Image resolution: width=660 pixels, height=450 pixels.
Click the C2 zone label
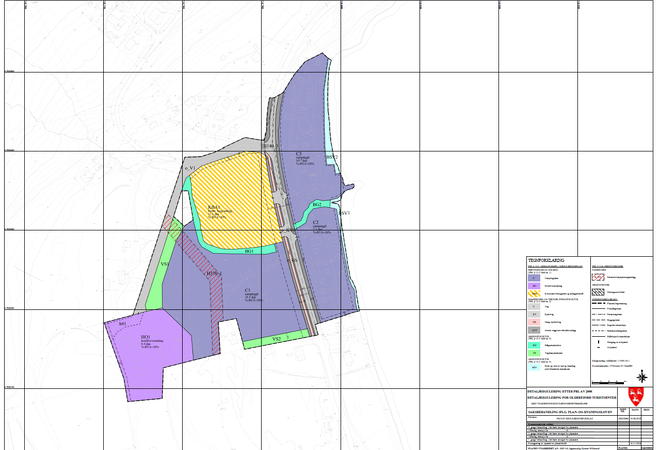[314, 223]
